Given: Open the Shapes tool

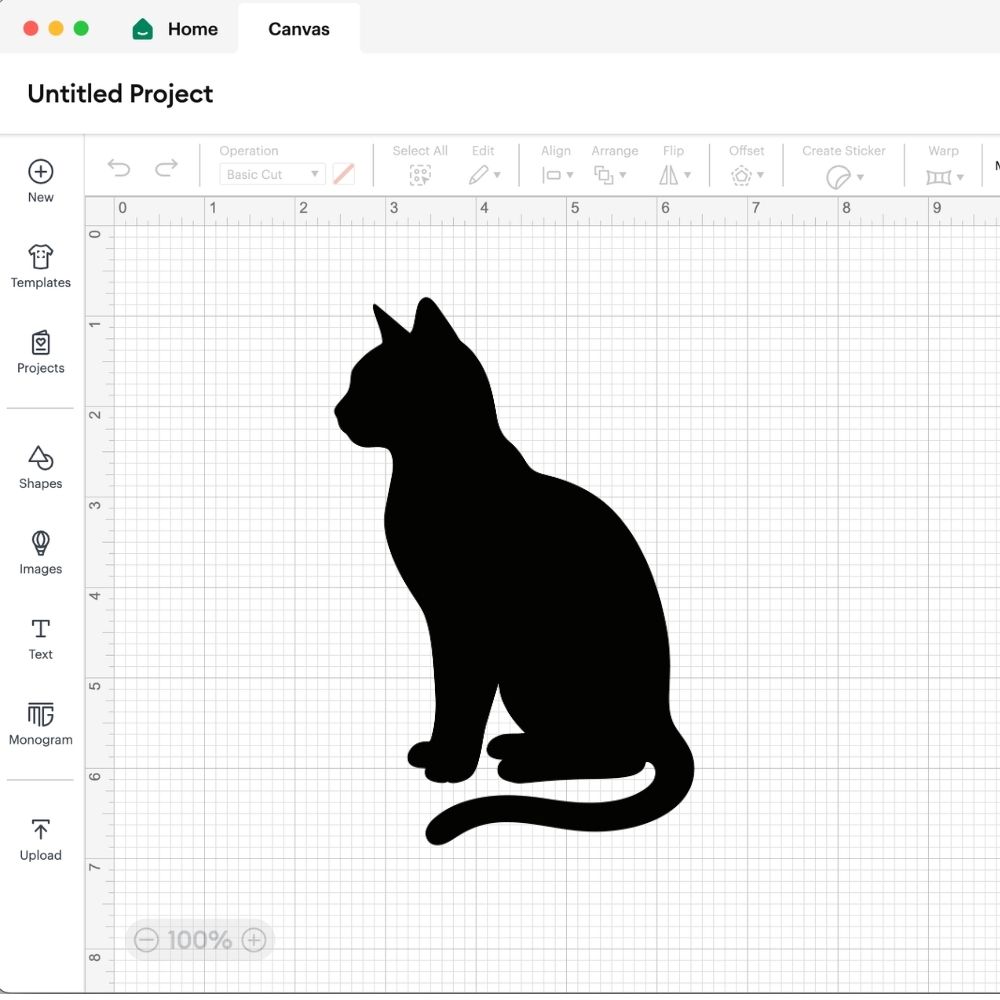Looking at the screenshot, I should click(x=40, y=467).
